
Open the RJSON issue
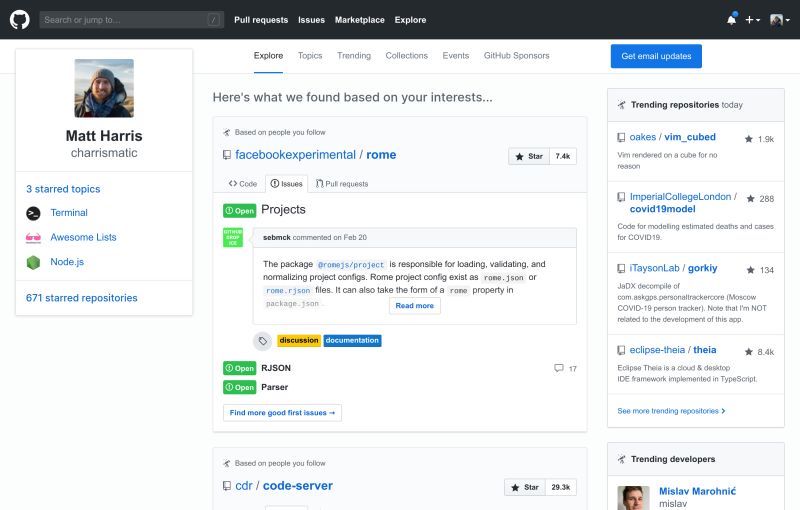pyautogui.click(x=276, y=368)
